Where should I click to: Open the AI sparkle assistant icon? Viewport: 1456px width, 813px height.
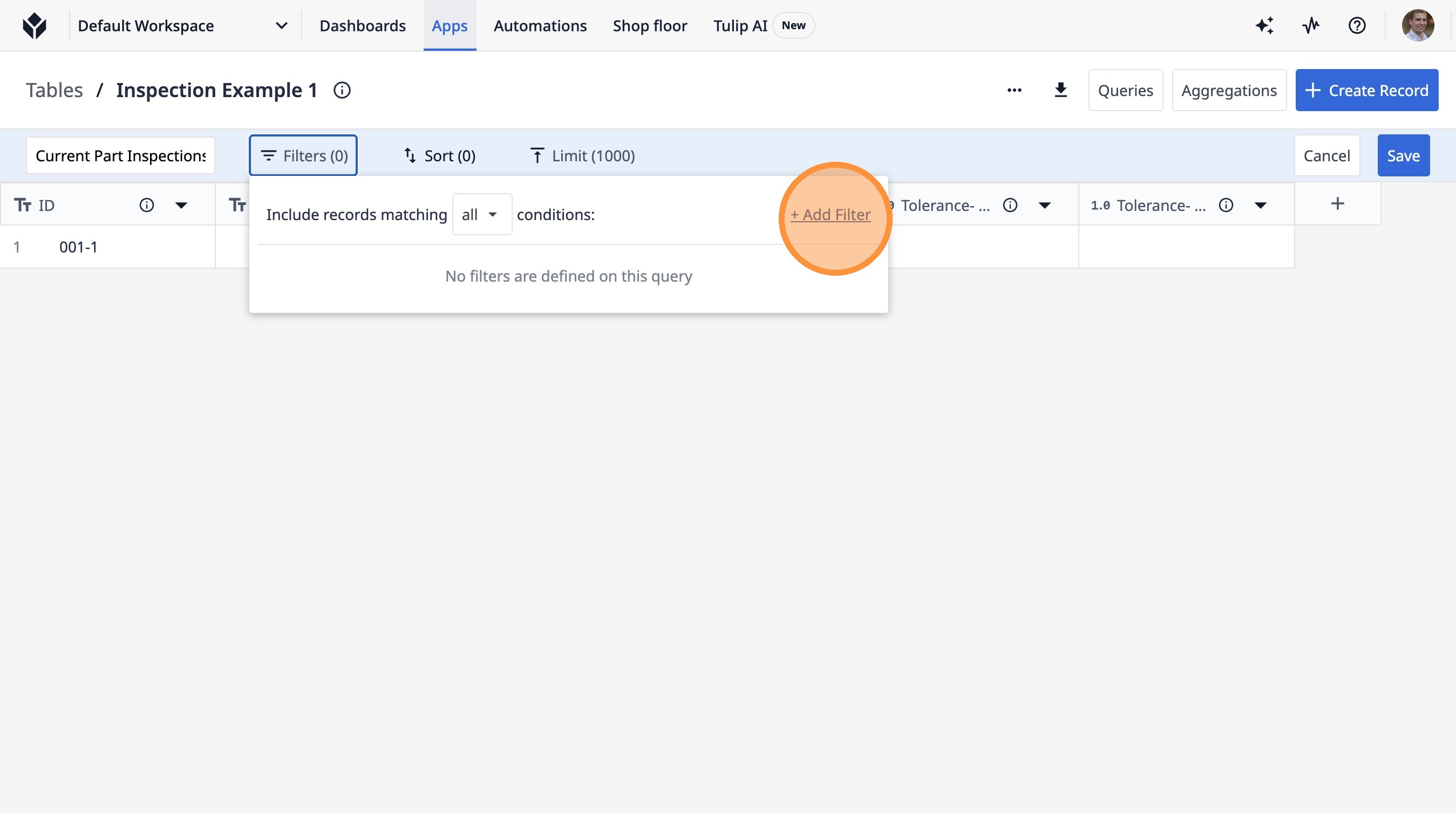1265,25
